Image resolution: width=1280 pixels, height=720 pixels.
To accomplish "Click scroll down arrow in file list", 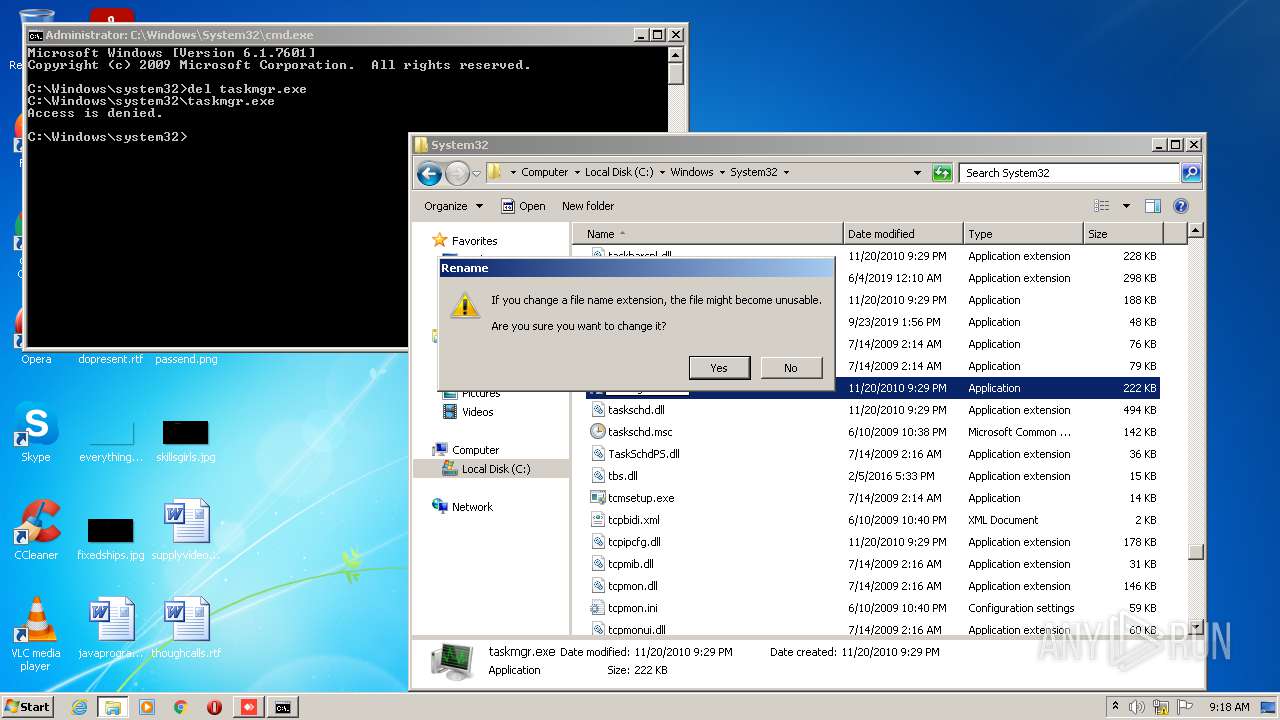I will pyautogui.click(x=1195, y=628).
